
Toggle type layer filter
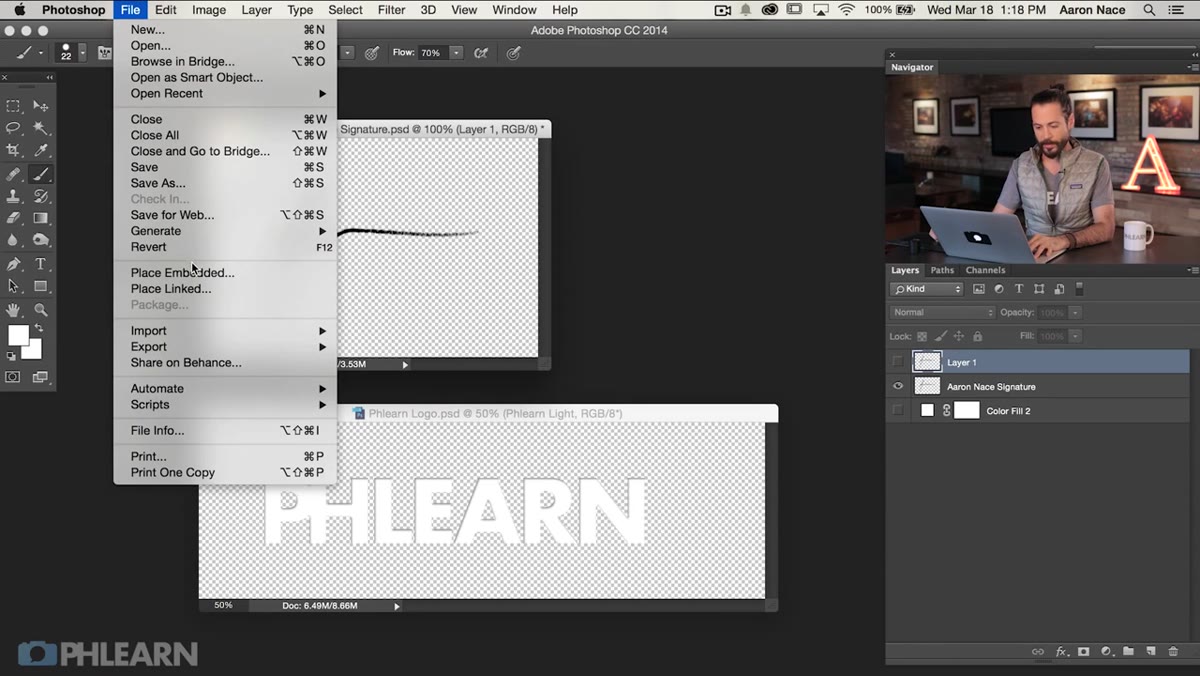(1019, 289)
